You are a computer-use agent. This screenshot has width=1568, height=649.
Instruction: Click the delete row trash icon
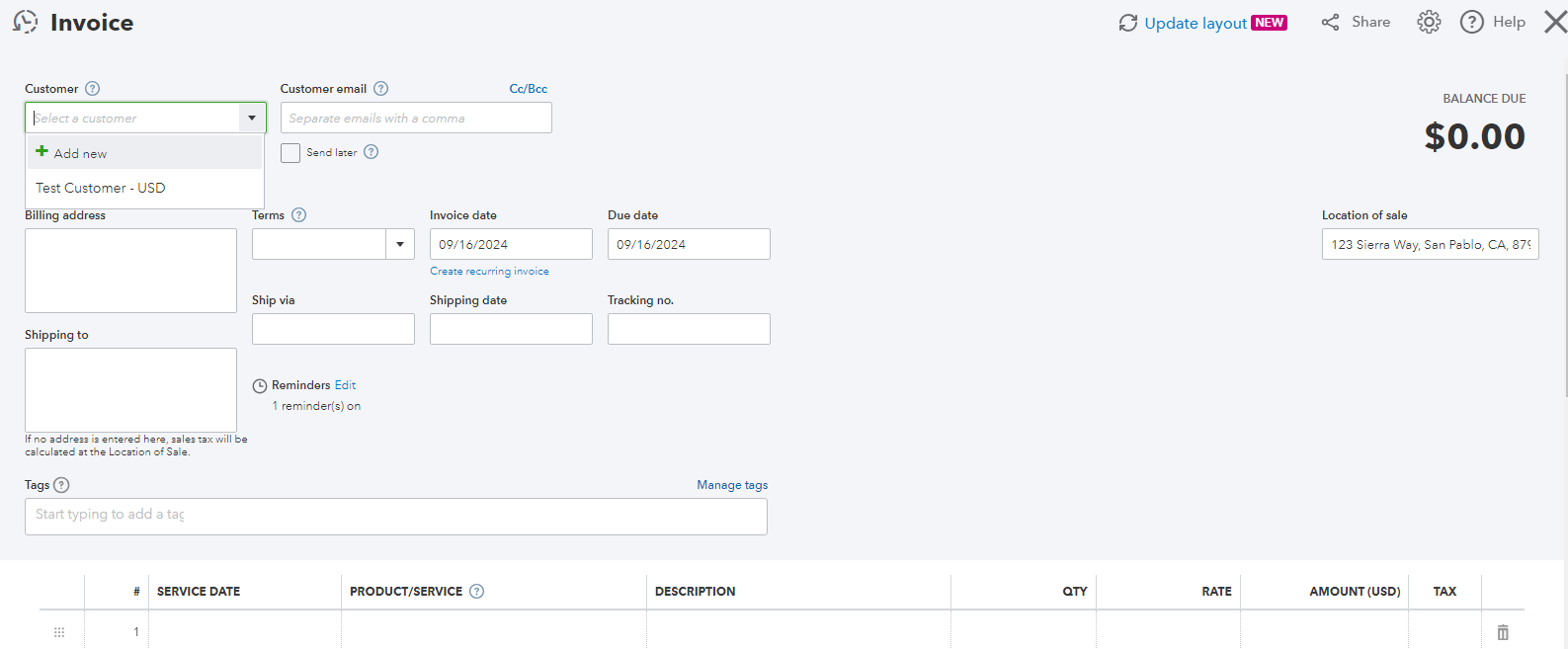(x=1503, y=632)
